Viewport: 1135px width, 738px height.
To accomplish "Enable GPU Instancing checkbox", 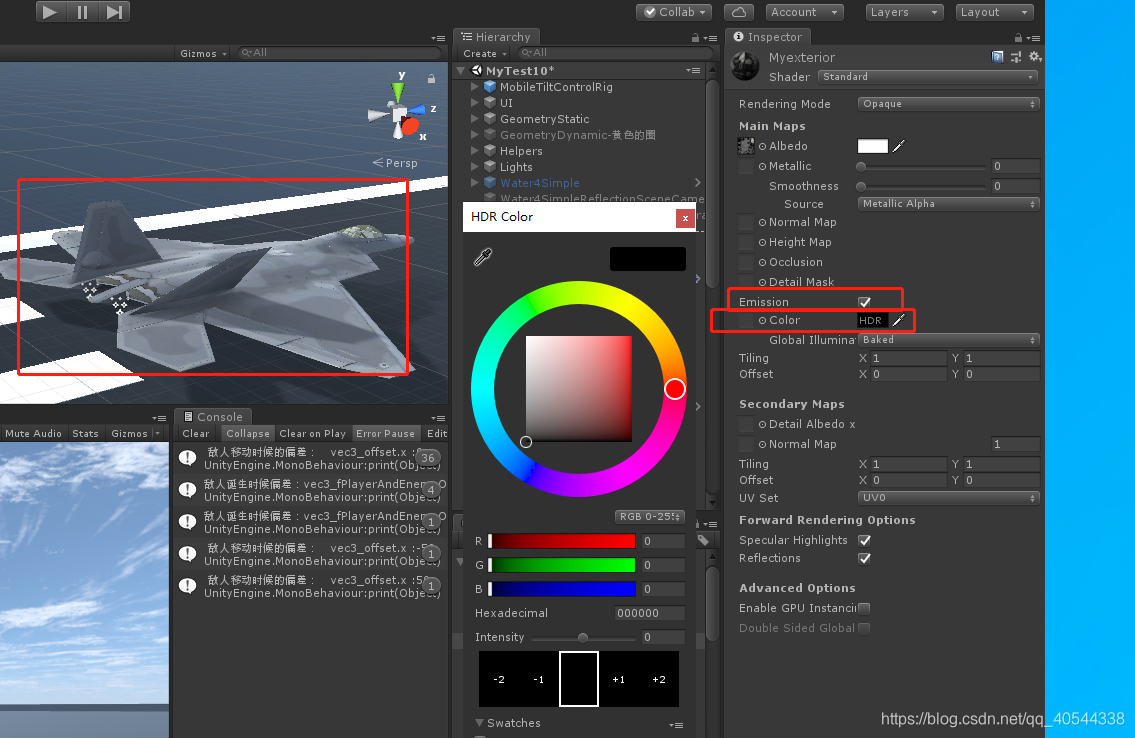I will 864,608.
